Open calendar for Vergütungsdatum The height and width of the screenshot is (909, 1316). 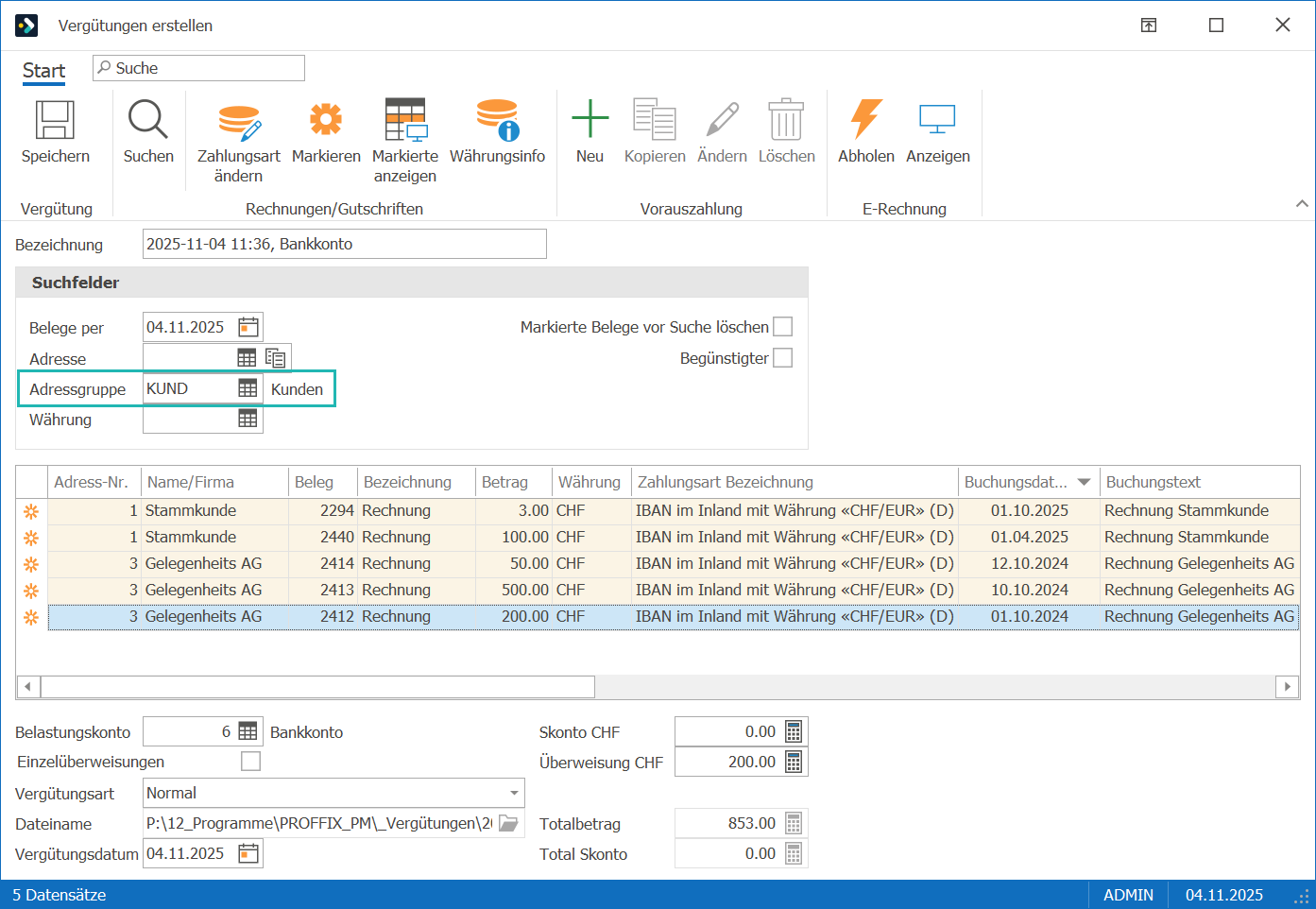coord(248,853)
